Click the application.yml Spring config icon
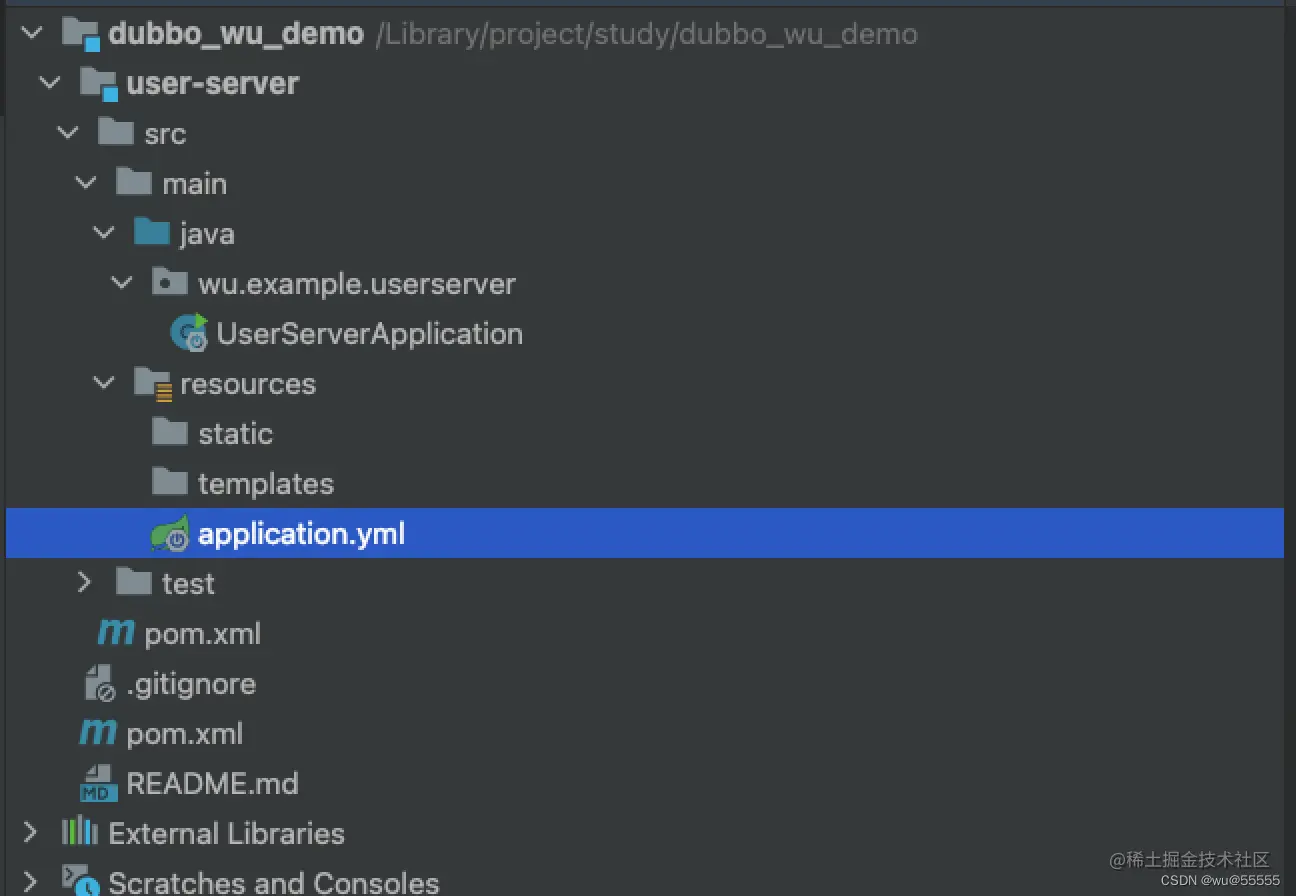1296x896 pixels. (x=170, y=534)
